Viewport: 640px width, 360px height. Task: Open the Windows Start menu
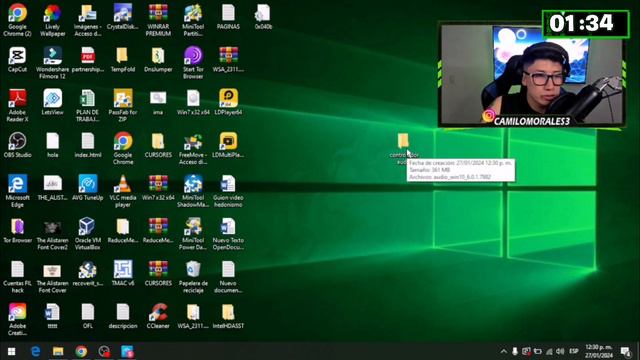(x=11, y=351)
